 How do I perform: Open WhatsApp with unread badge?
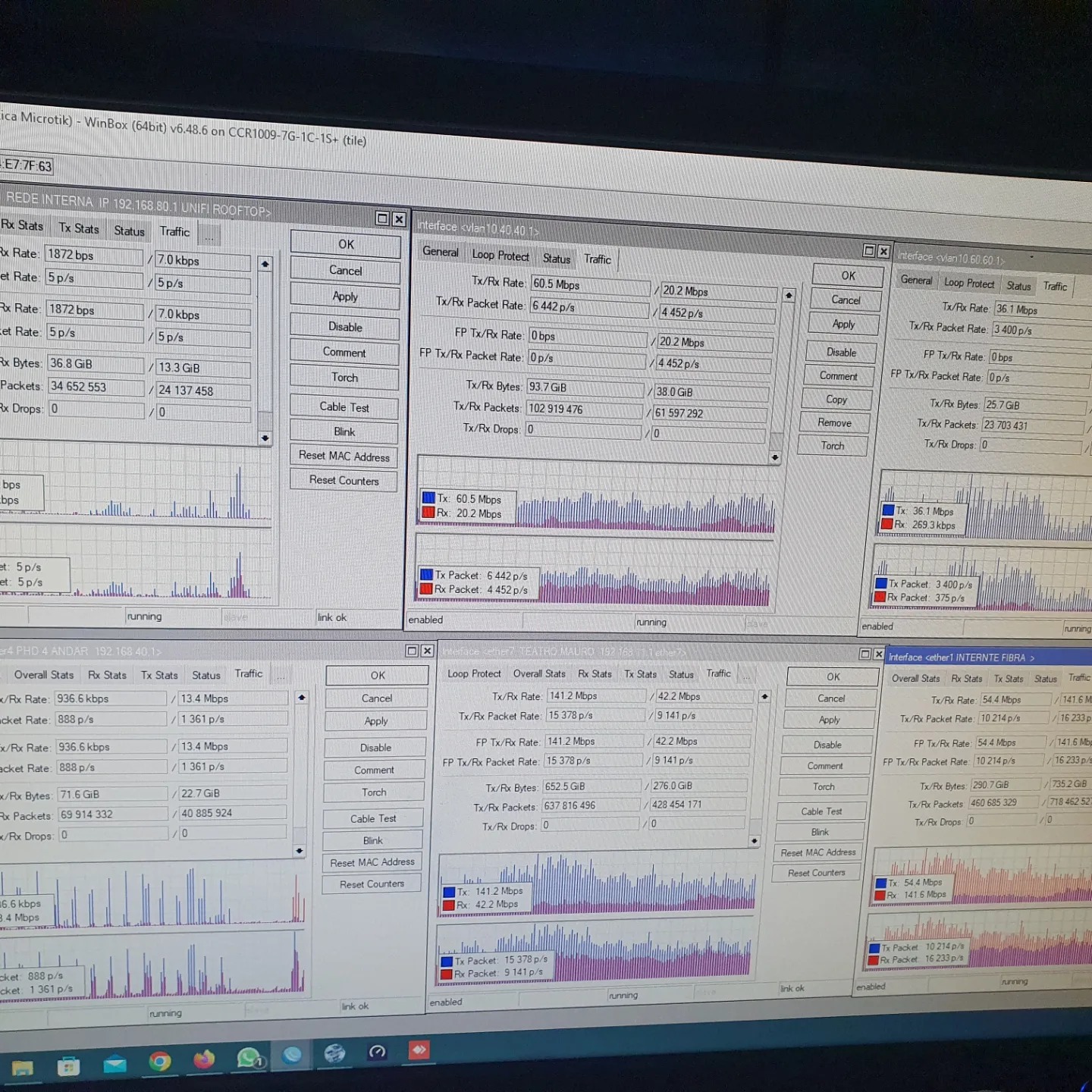pos(249,1057)
